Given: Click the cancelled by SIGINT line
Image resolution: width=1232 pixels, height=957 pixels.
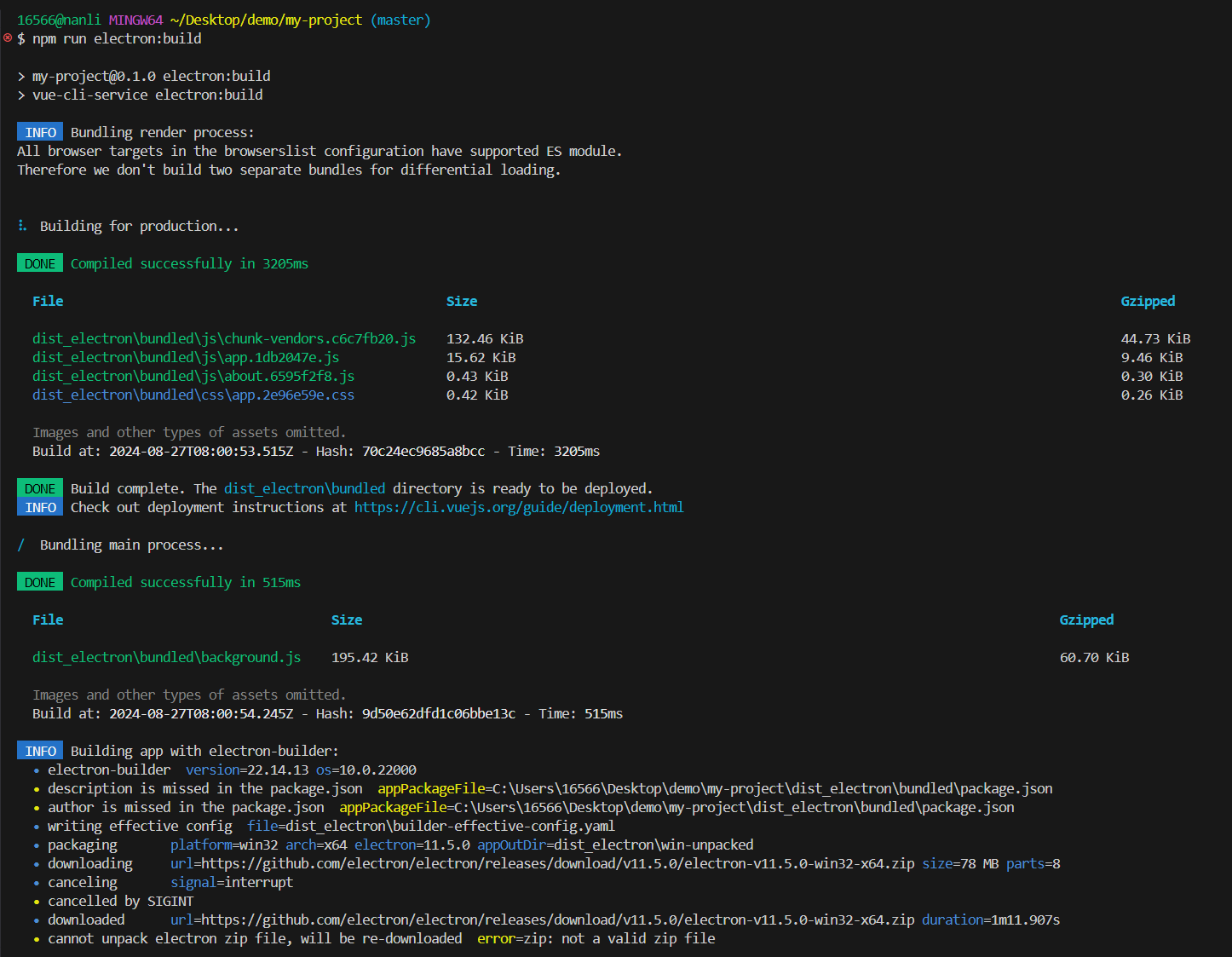Looking at the screenshot, I should 120,901.
